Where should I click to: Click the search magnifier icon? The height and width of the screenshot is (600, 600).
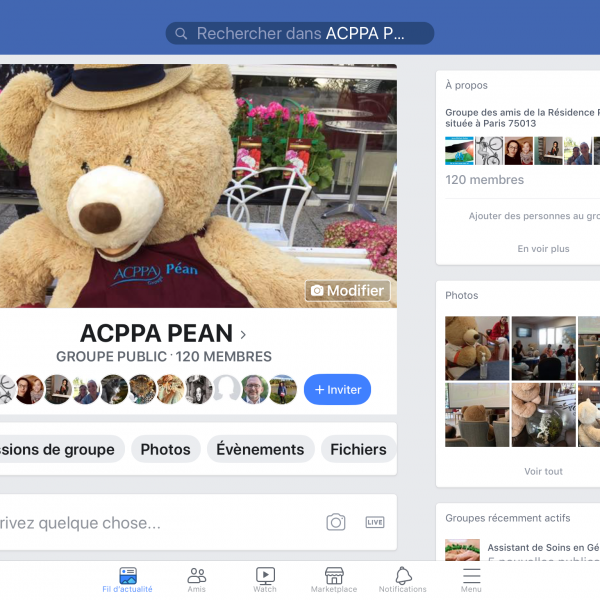click(181, 34)
